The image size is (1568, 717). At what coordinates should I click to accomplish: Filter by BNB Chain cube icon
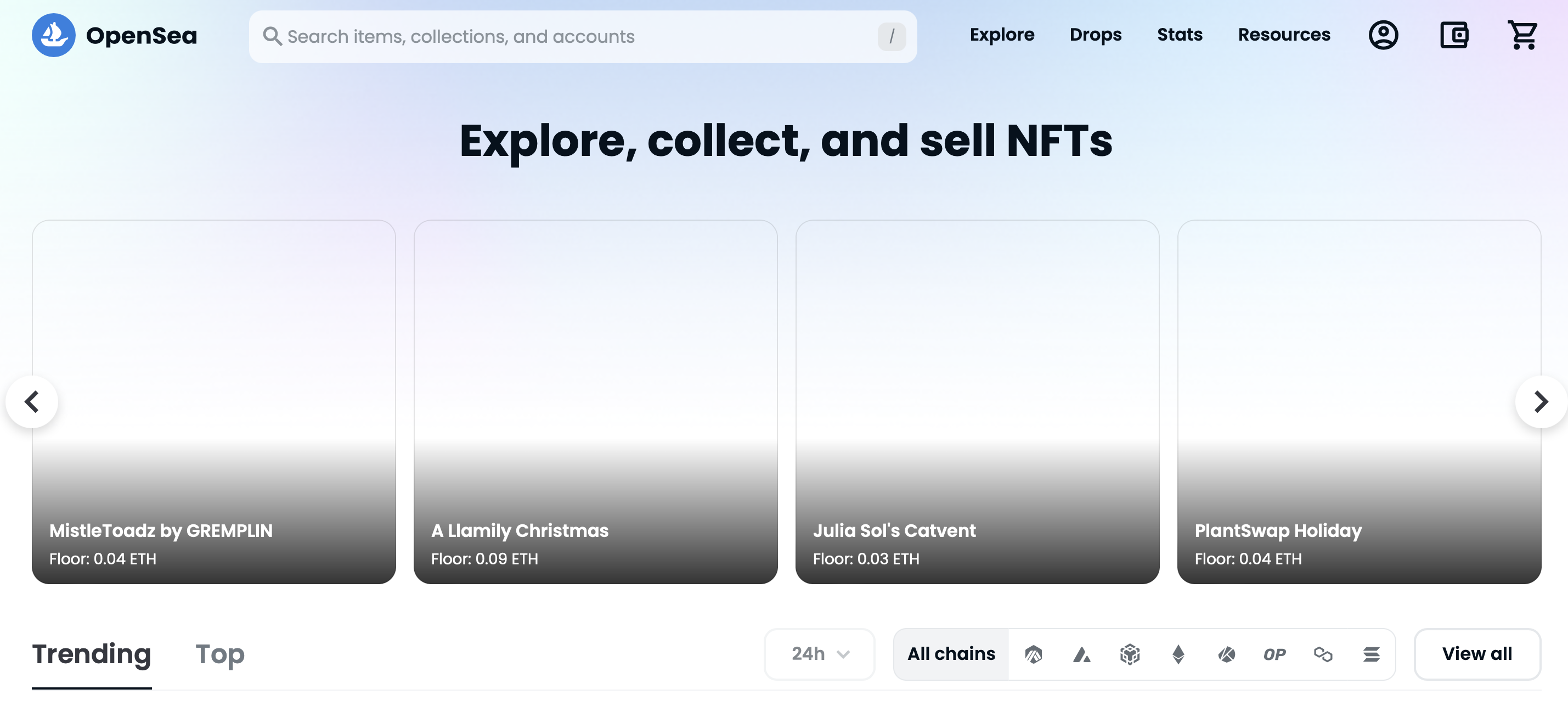coord(1130,654)
